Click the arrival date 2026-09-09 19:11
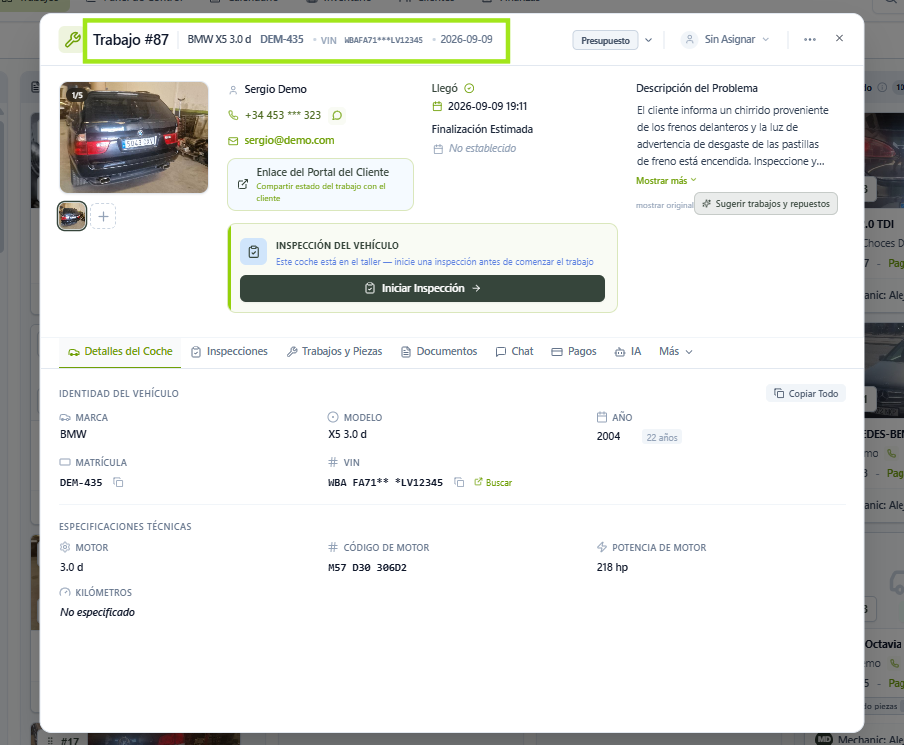The width and height of the screenshot is (904, 745). point(488,106)
